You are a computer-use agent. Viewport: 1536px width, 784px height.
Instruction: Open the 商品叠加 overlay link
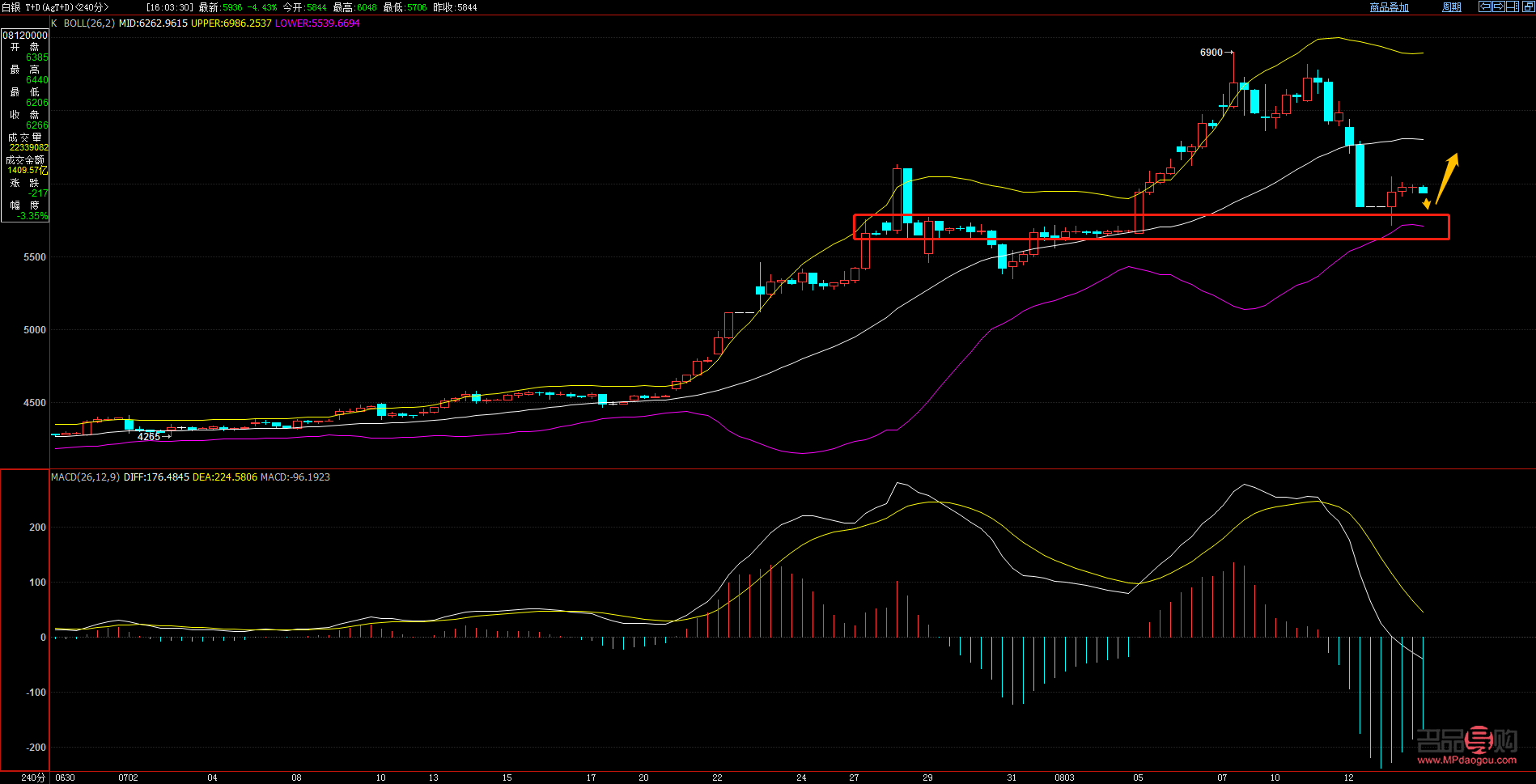(1389, 7)
